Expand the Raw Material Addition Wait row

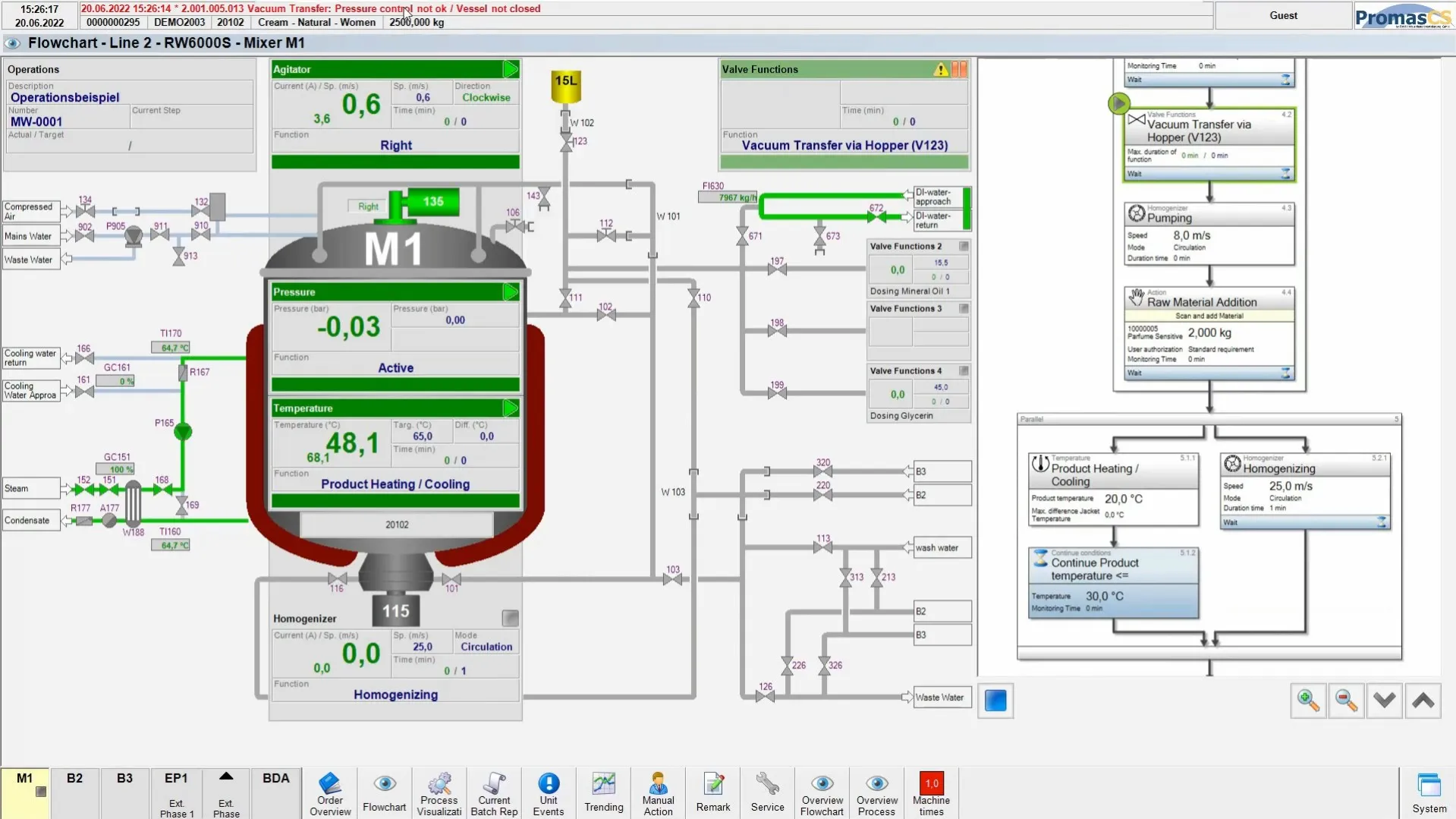[x=1285, y=373]
